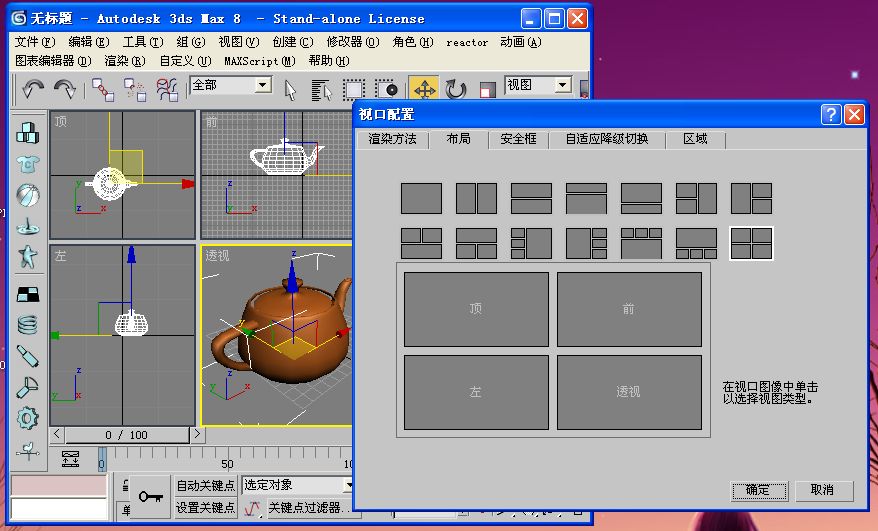This screenshot has height=531, width=878.
Task: Activate the Select and Rotate tool
Action: [x=456, y=90]
